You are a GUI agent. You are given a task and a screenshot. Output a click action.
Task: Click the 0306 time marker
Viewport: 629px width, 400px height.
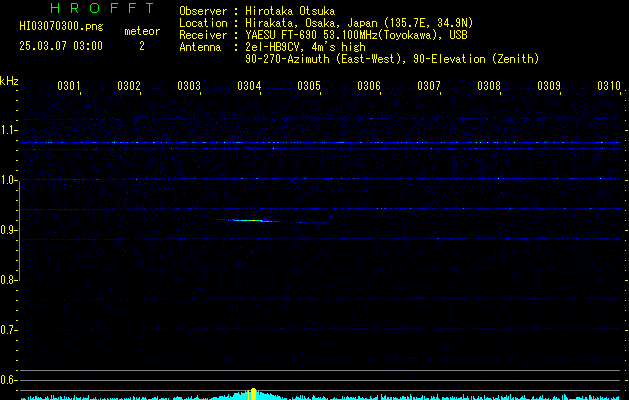369,86
